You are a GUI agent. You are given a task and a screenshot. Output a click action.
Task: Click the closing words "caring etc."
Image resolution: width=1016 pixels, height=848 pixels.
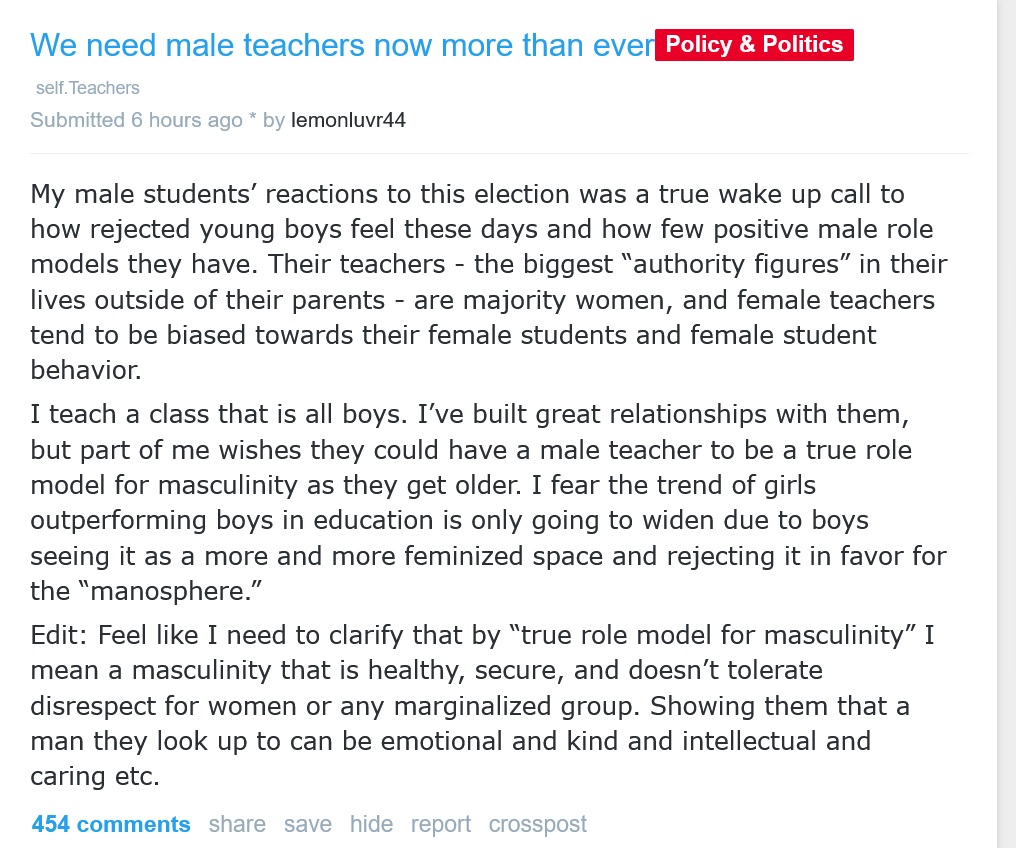point(95,776)
